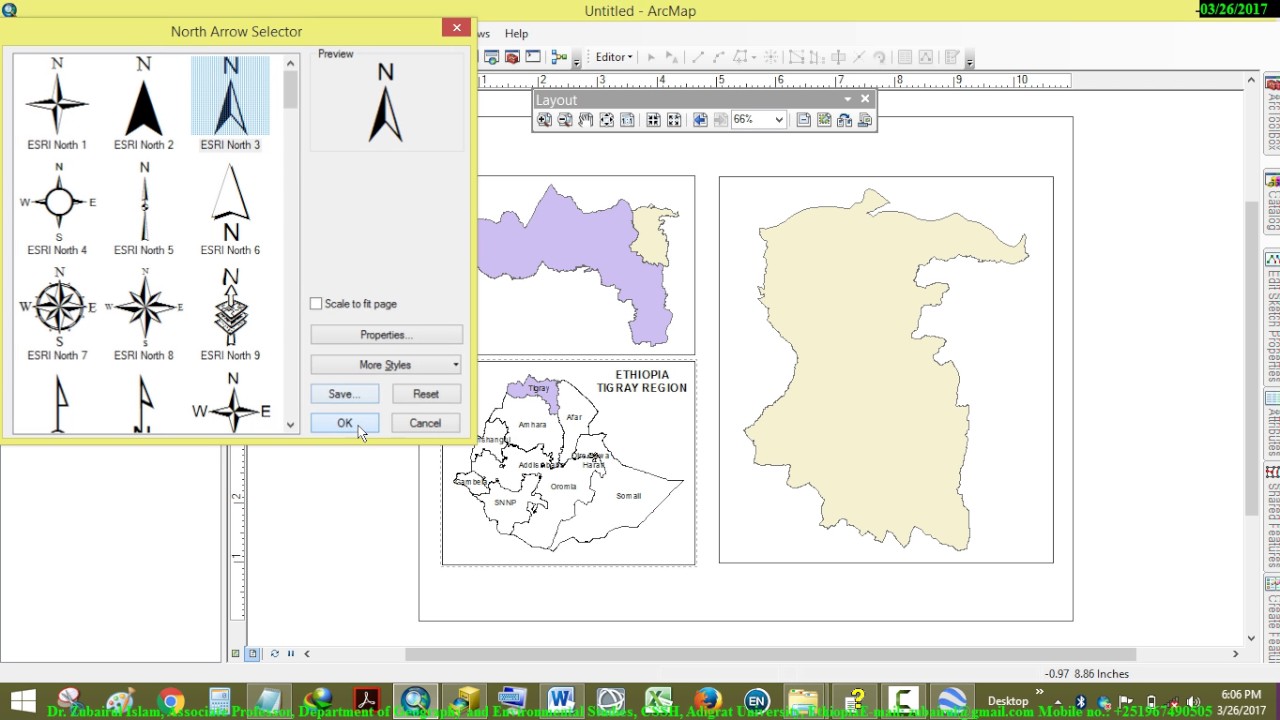Click Layout Zoom Out tool
This screenshot has width=1280, height=720.
[x=565, y=120]
